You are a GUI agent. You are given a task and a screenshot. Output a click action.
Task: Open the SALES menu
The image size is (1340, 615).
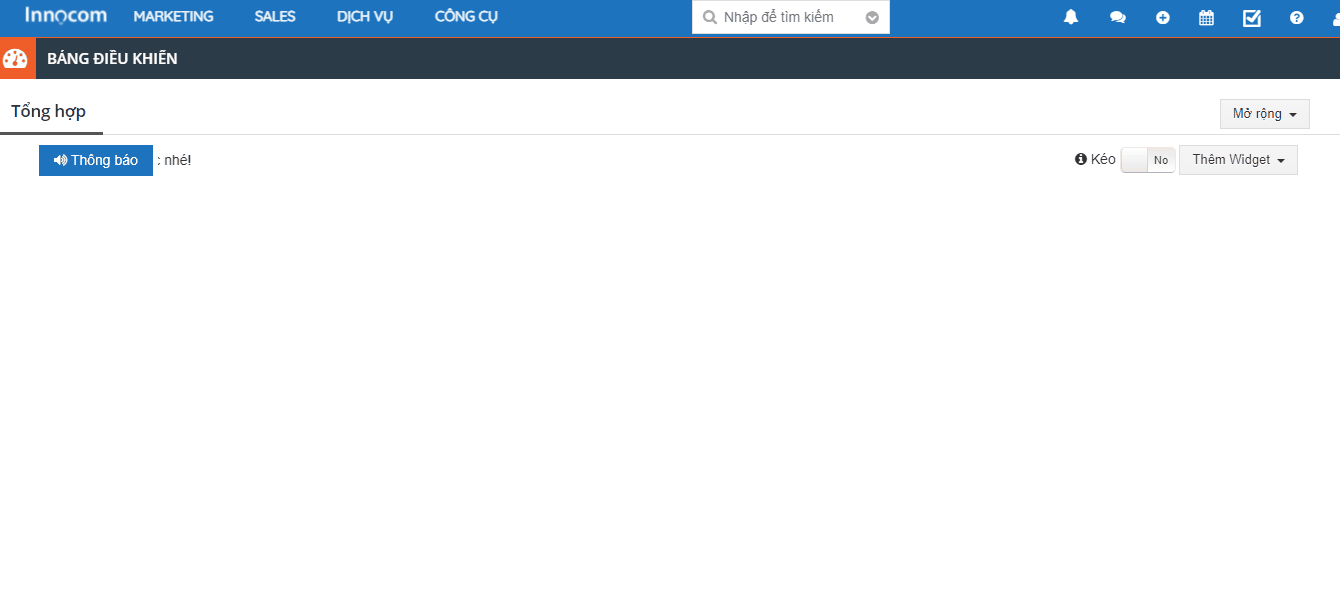click(275, 17)
